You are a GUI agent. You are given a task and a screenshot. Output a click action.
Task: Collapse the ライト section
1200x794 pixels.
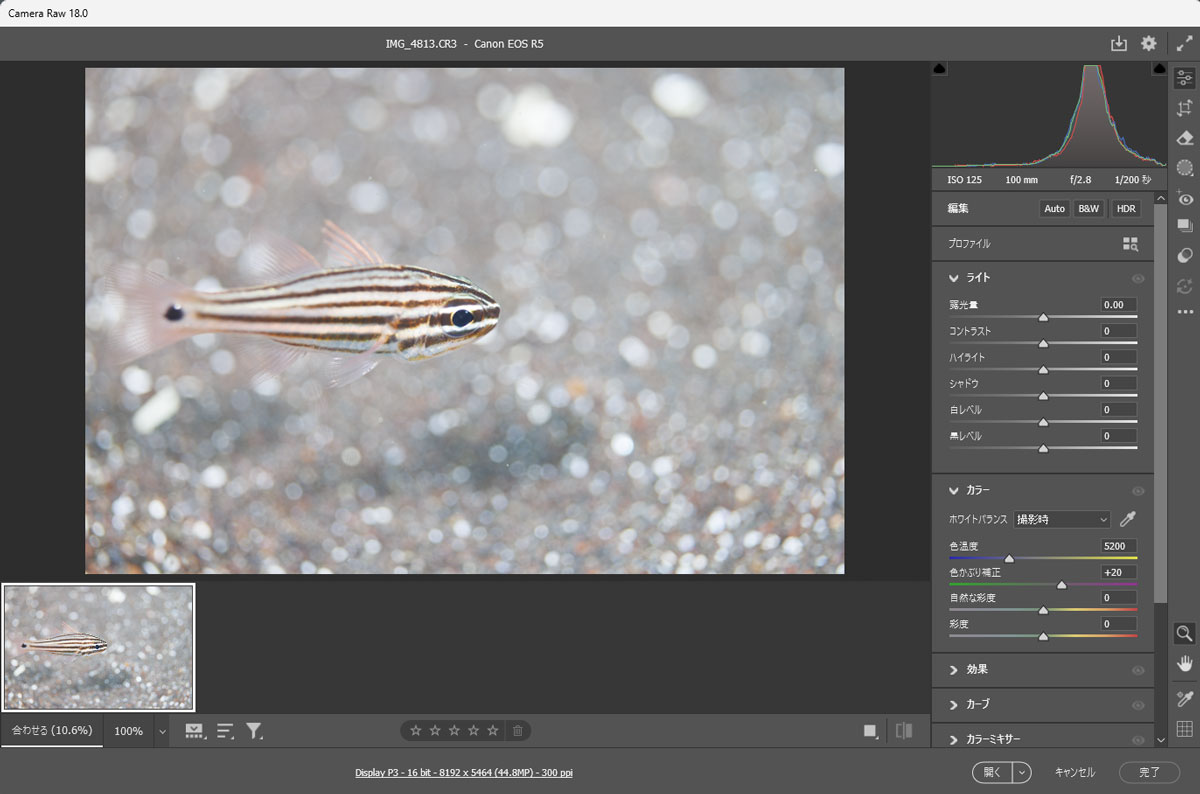954,278
